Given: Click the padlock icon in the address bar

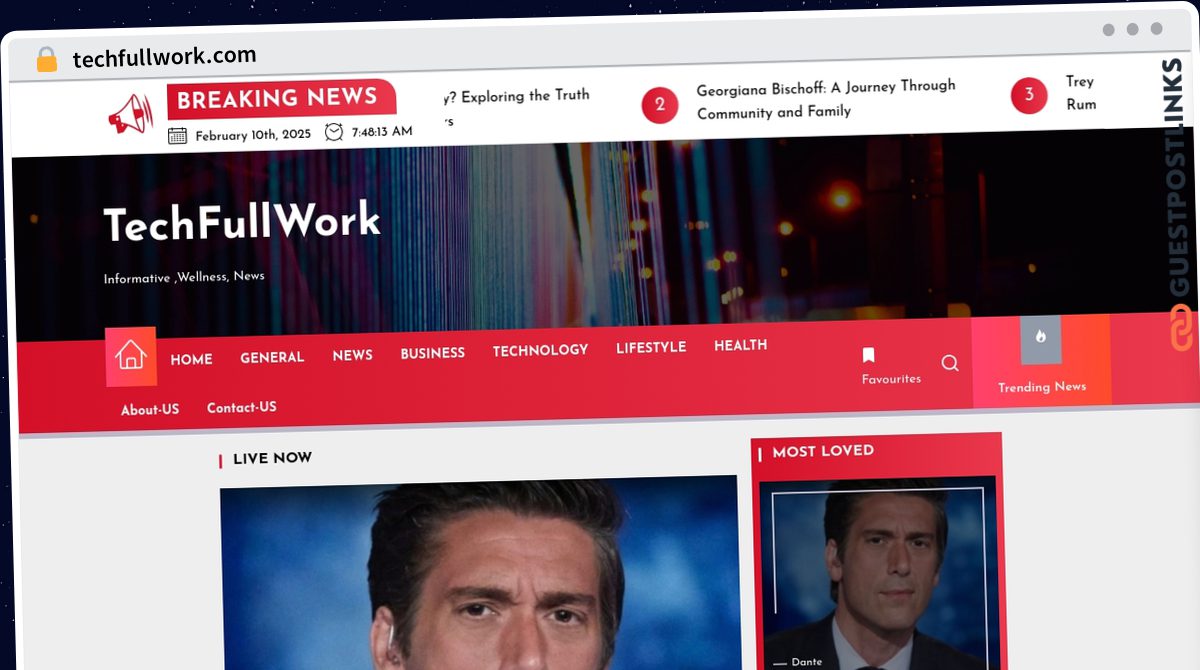Looking at the screenshot, I should point(47,60).
